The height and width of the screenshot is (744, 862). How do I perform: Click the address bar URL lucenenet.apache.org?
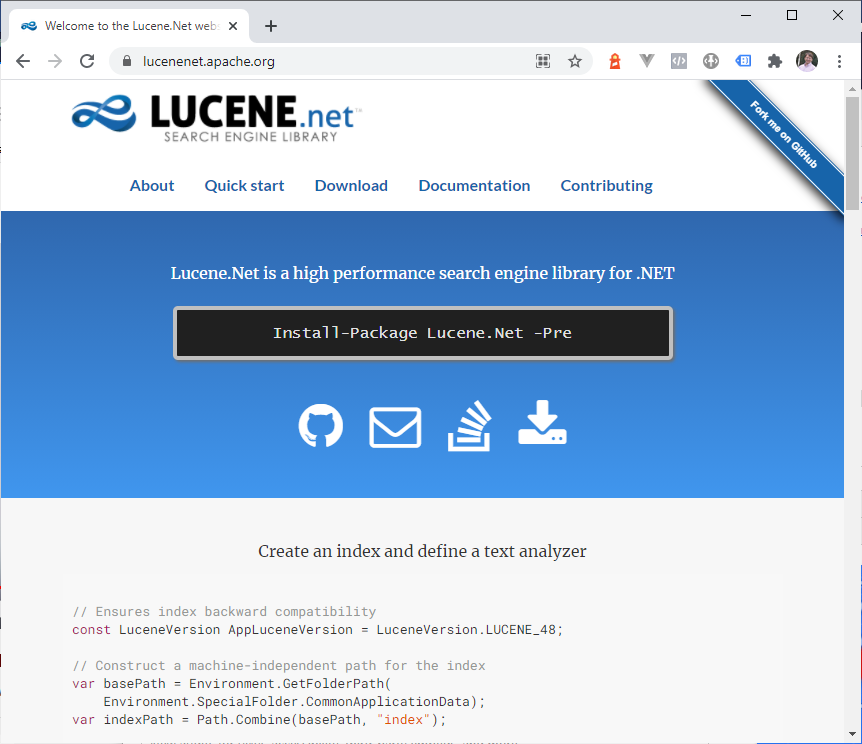click(208, 61)
